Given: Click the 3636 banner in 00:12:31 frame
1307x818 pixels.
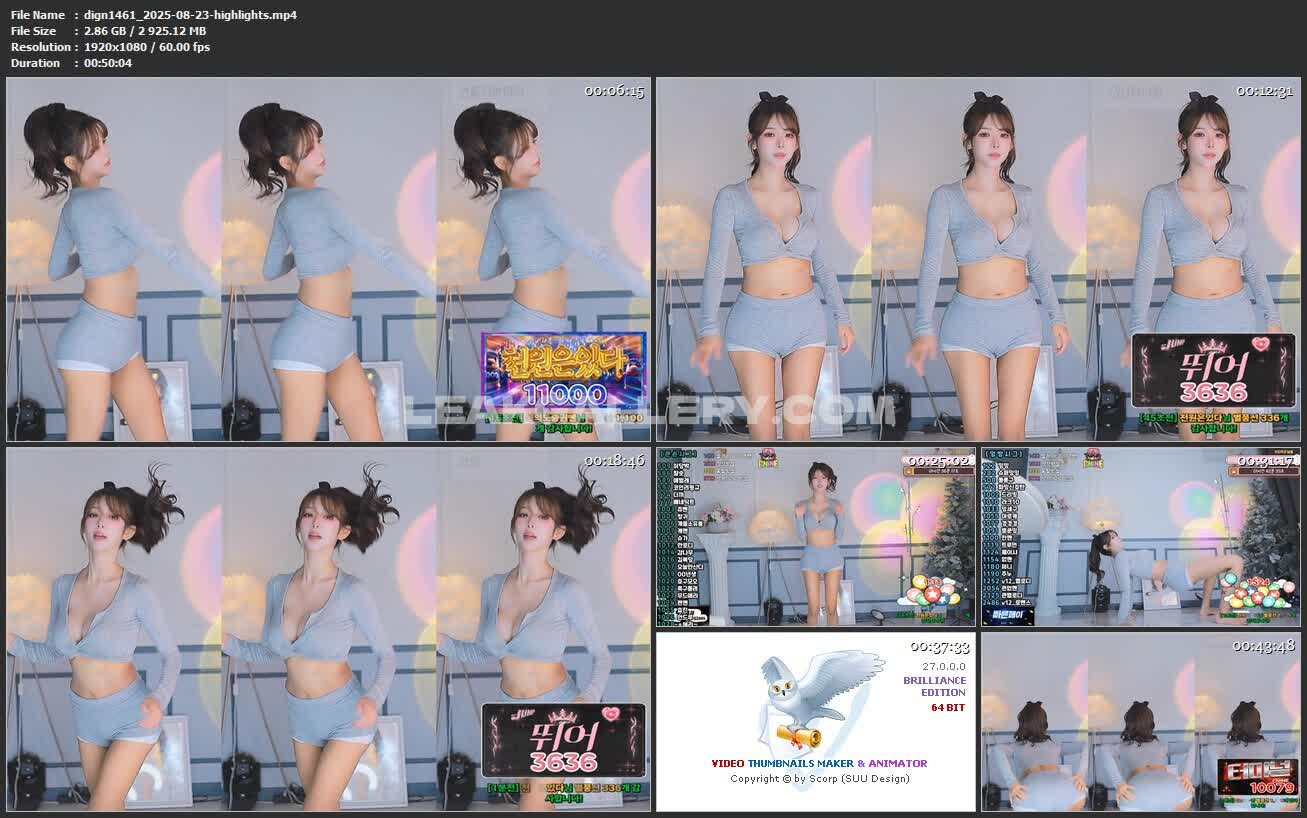Looking at the screenshot, I should (x=1212, y=372).
